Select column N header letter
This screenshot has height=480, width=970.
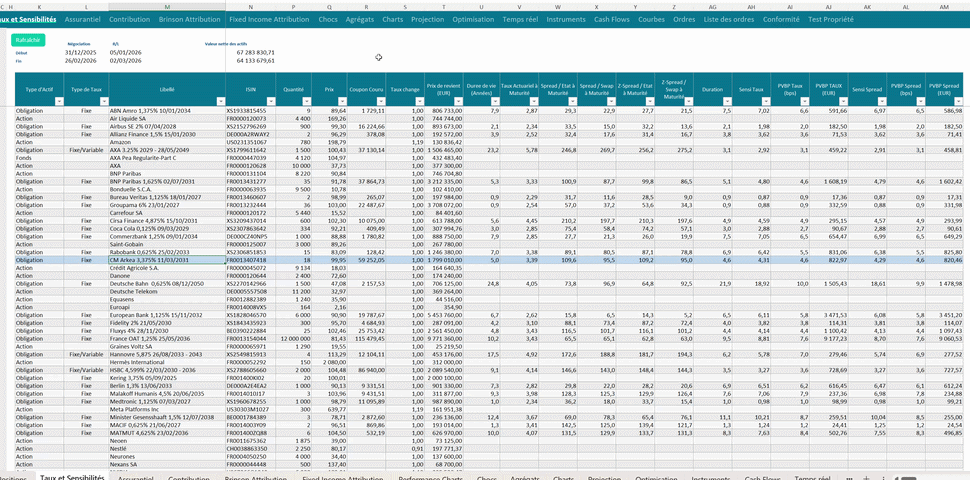251,6
